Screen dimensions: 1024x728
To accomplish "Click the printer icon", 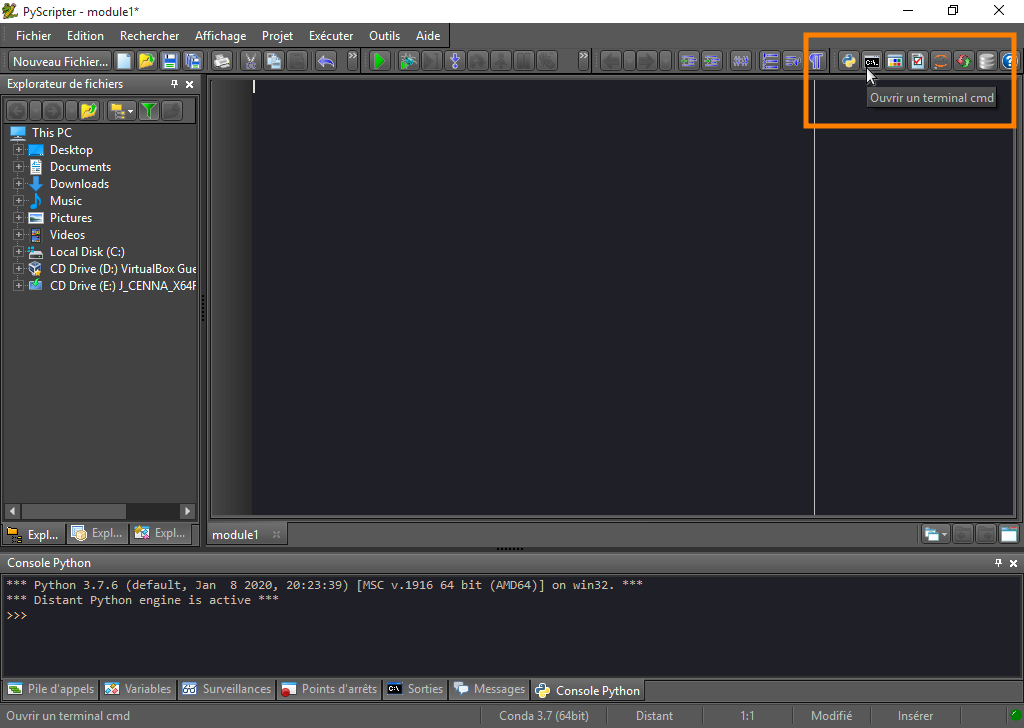I will coord(222,61).
